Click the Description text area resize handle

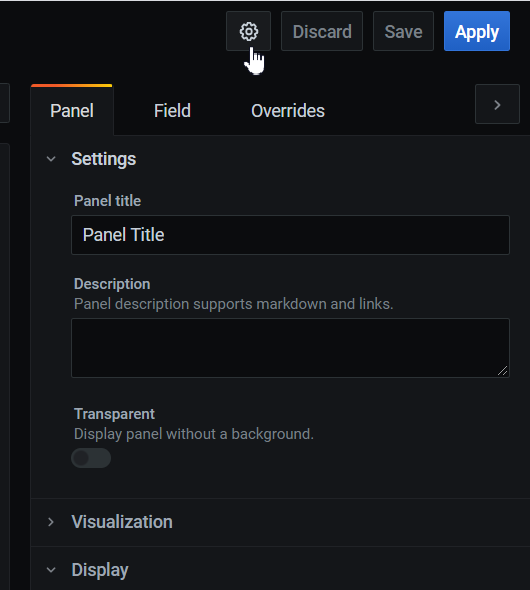(503, 371)
